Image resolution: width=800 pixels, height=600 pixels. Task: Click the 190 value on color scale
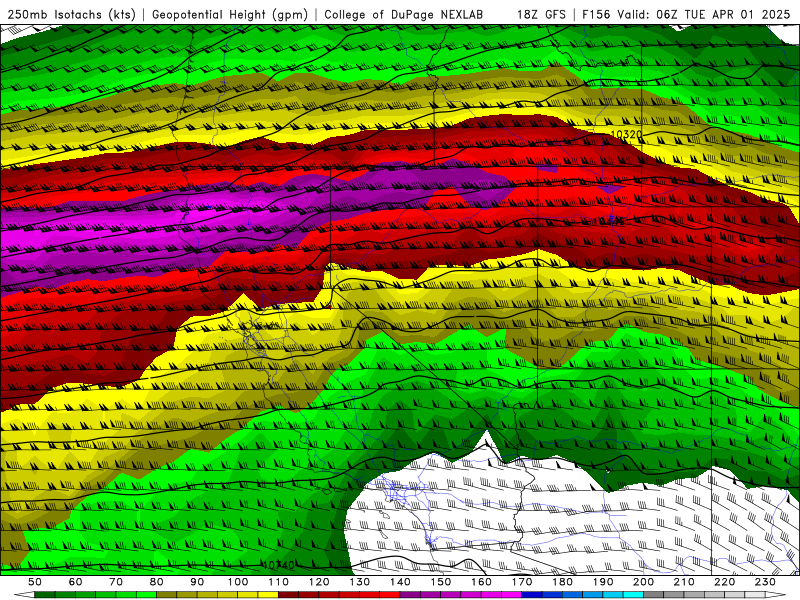pyautogui.click(x=603, y=582)
